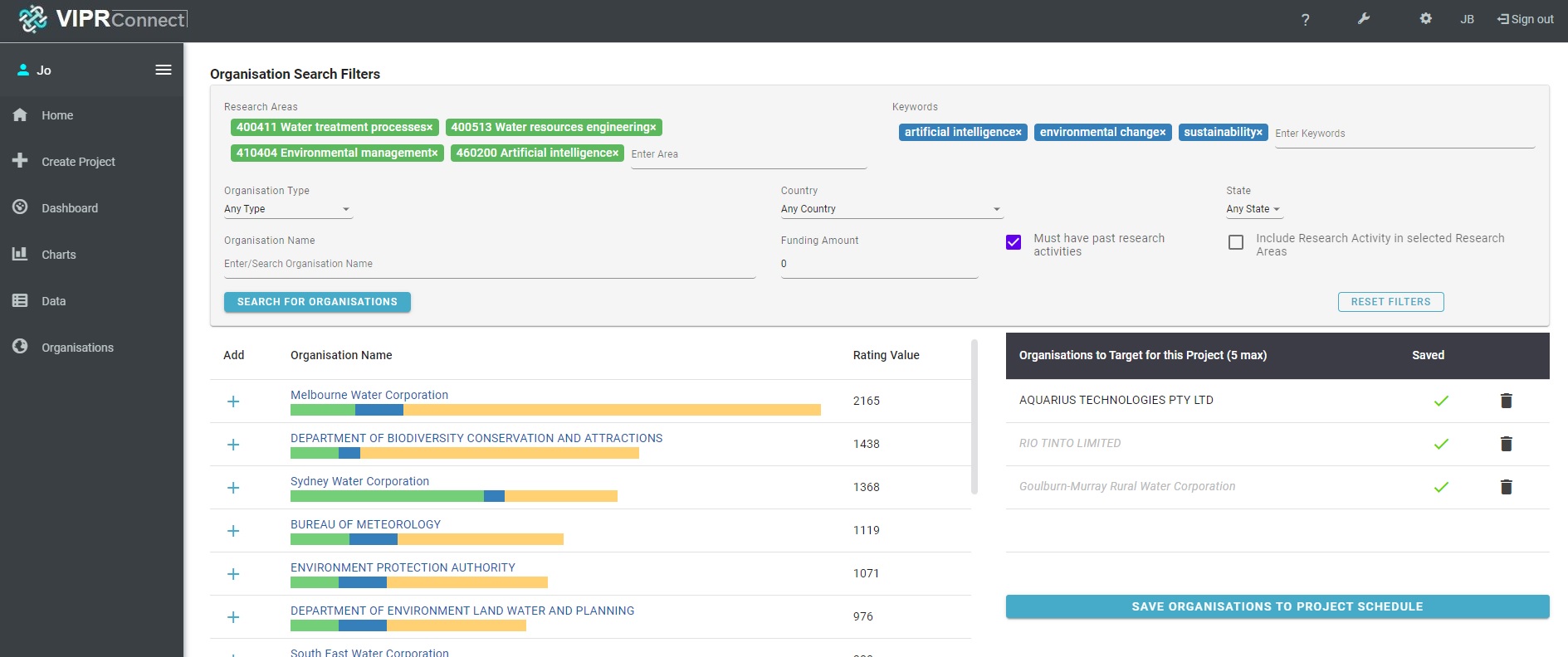Uncheck Must have past research activities
The width and height of the screenshot is (1568, 657).
tap(1014, 242)
